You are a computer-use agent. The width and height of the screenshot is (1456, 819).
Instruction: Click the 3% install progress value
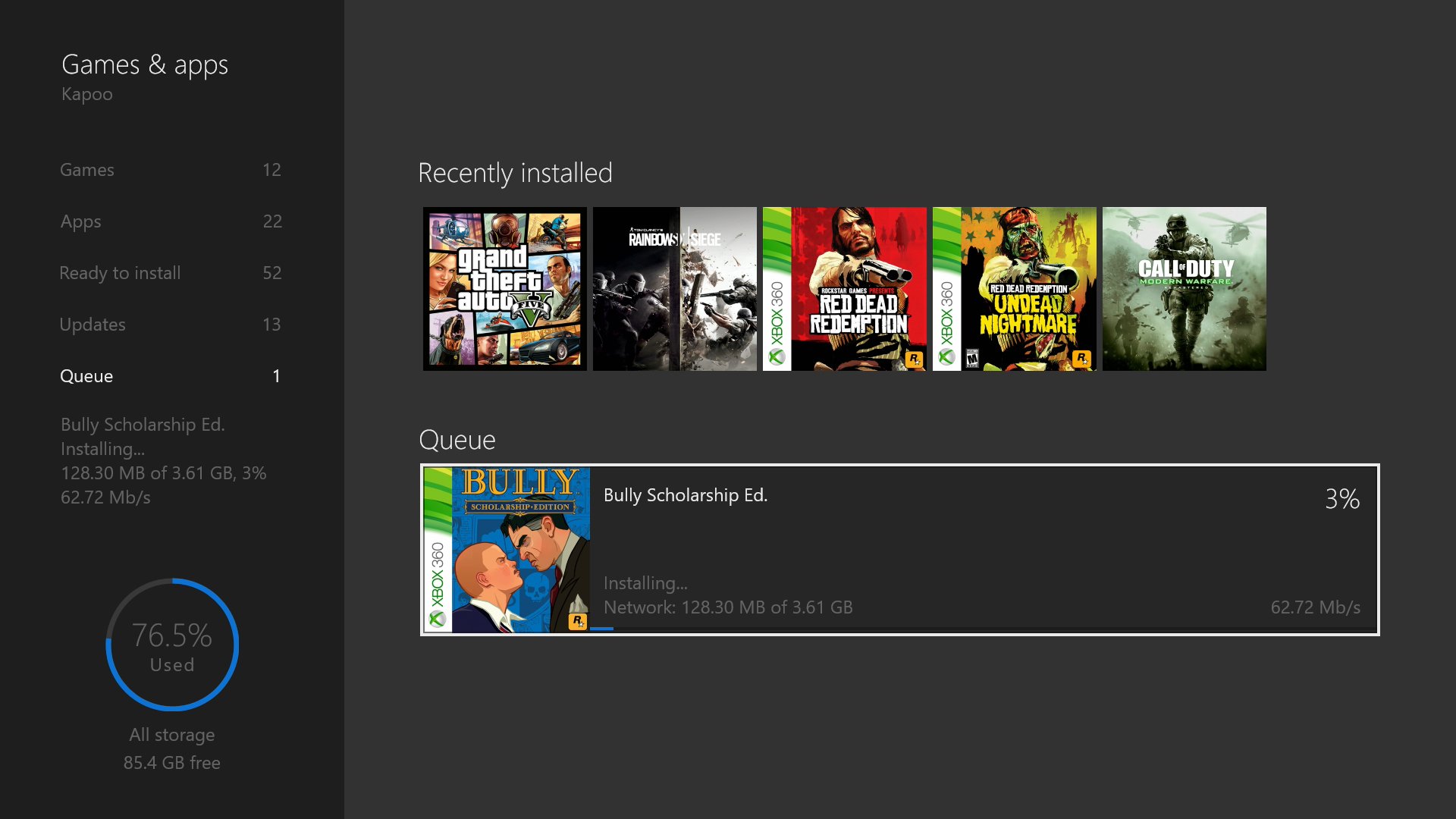[x=1342, y=499]
